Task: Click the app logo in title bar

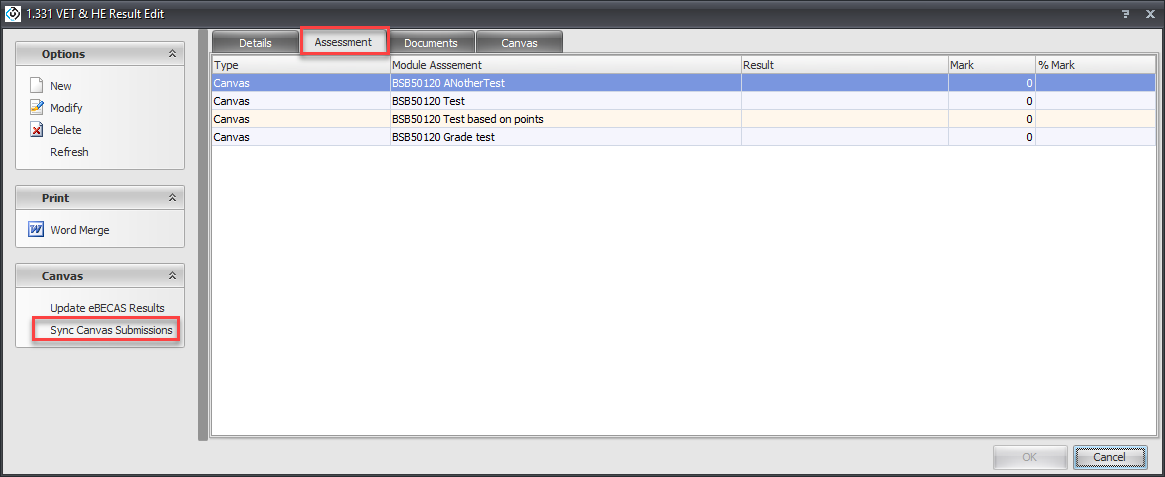Action: coord(13,14)
